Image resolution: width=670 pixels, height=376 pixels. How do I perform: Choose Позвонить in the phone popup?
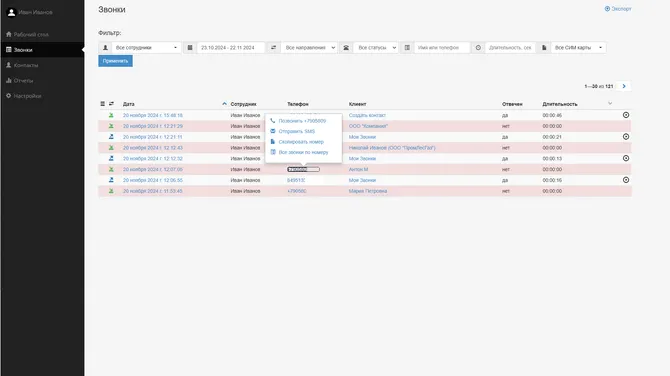pos(302,121)
